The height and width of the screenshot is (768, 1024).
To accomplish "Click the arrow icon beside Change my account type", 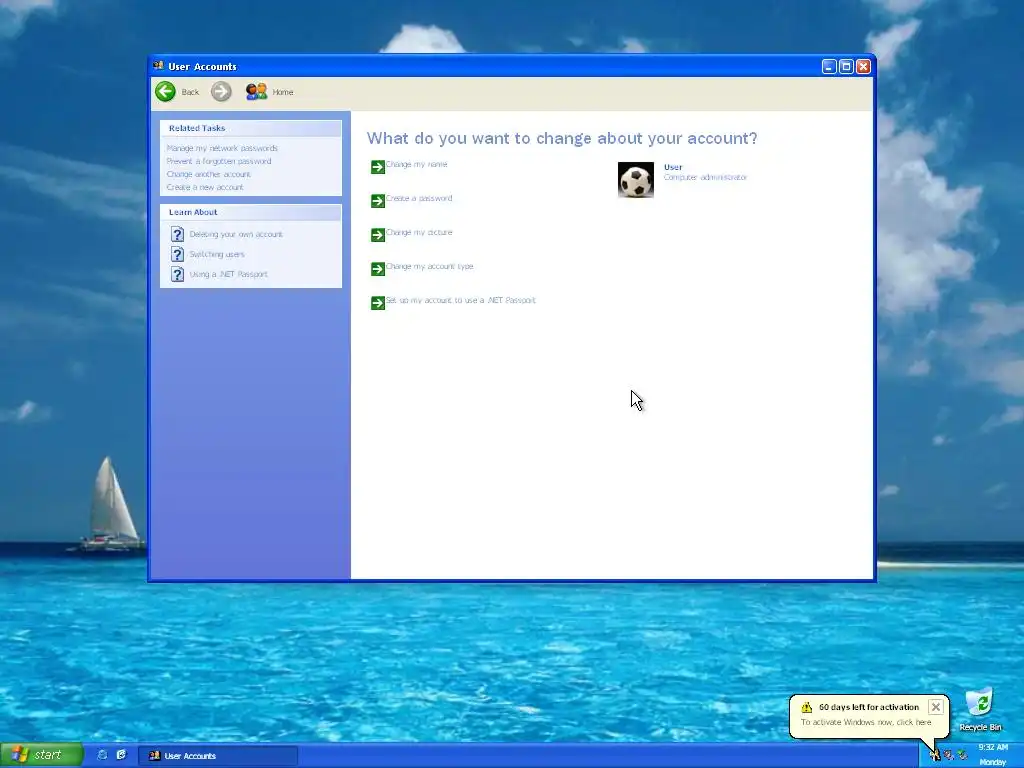I will point(377,269).
